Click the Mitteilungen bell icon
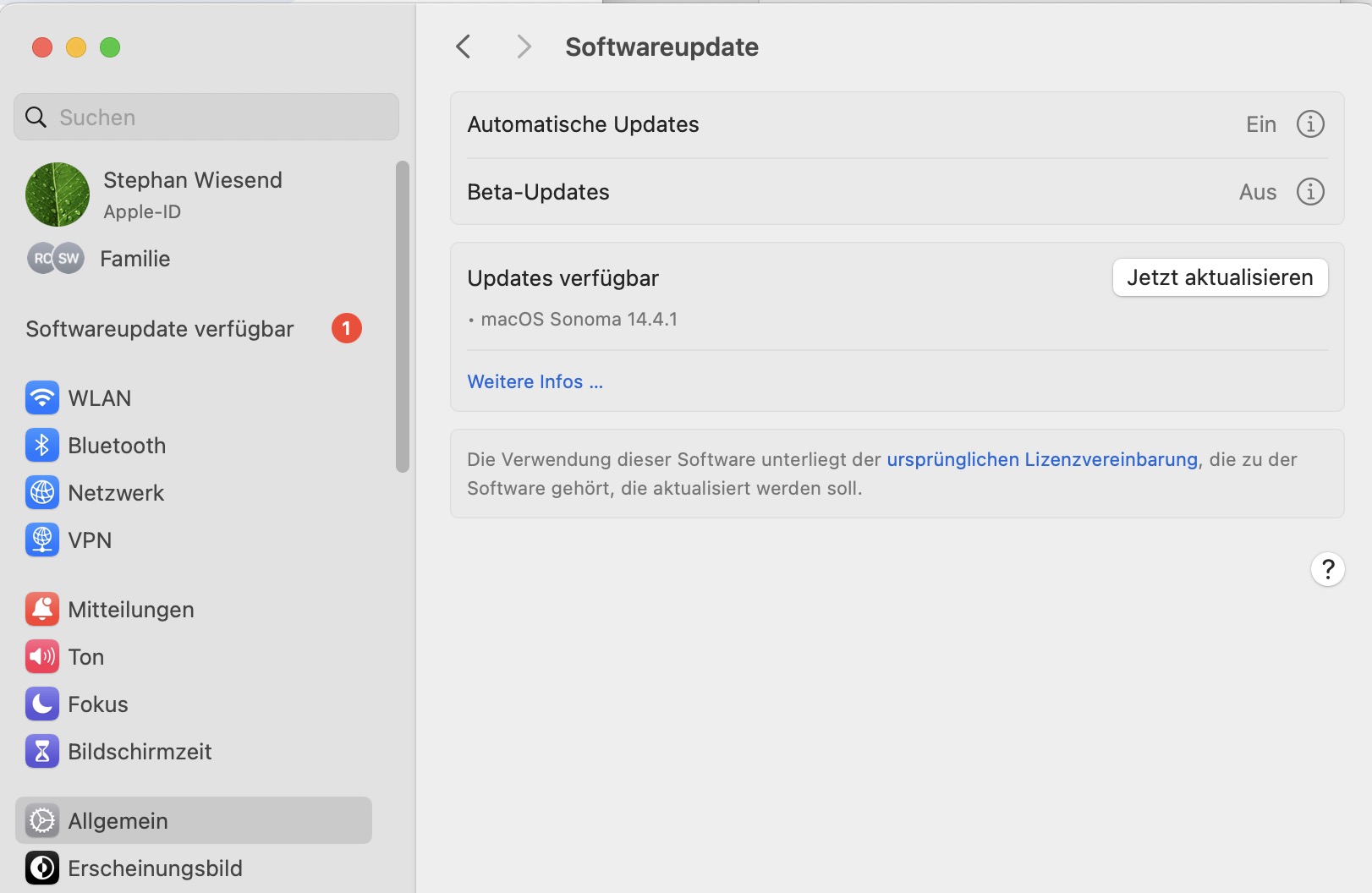 [42, 609]
